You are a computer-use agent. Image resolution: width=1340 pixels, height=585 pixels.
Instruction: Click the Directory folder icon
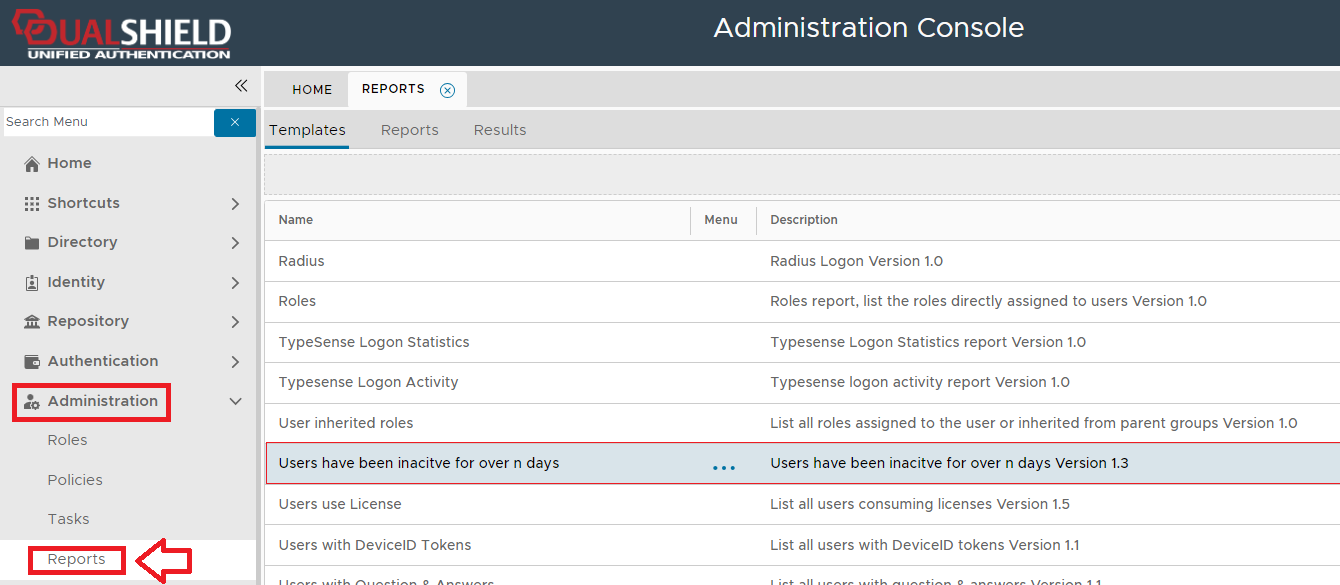32,243
